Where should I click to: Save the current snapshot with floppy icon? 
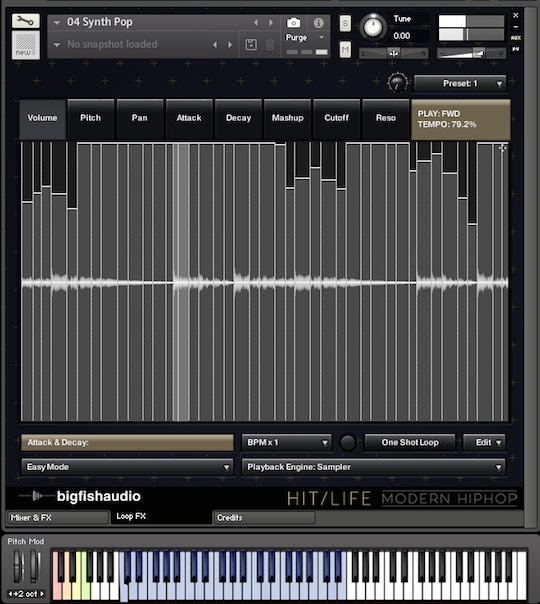(251, 45)
